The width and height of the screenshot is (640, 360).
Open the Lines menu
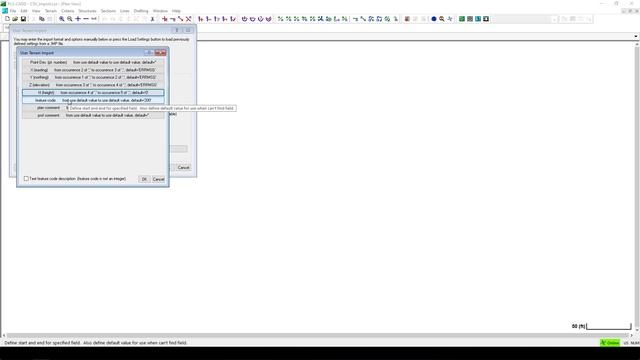[x=124, y=11]
